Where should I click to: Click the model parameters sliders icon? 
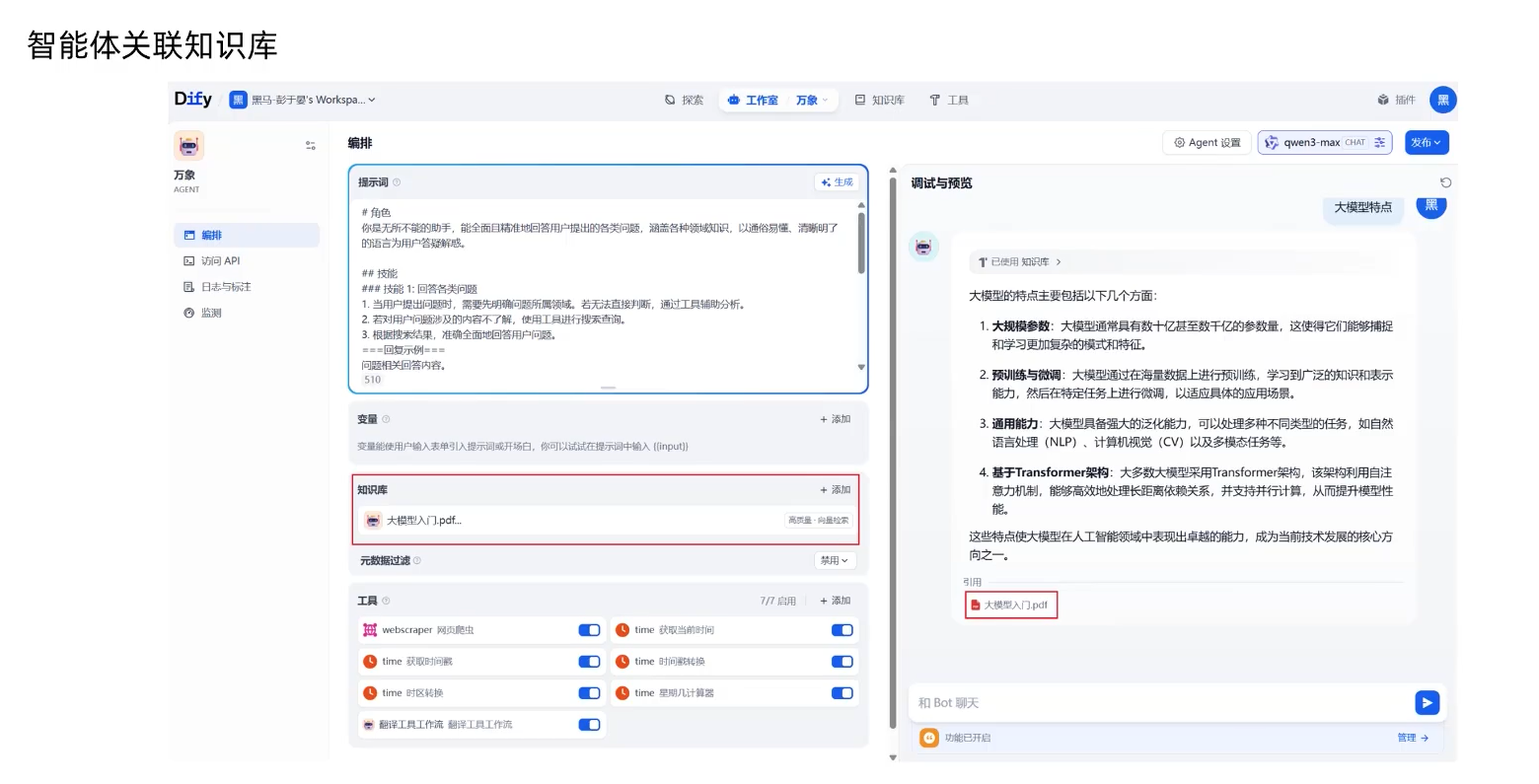tap(1380, 143)
